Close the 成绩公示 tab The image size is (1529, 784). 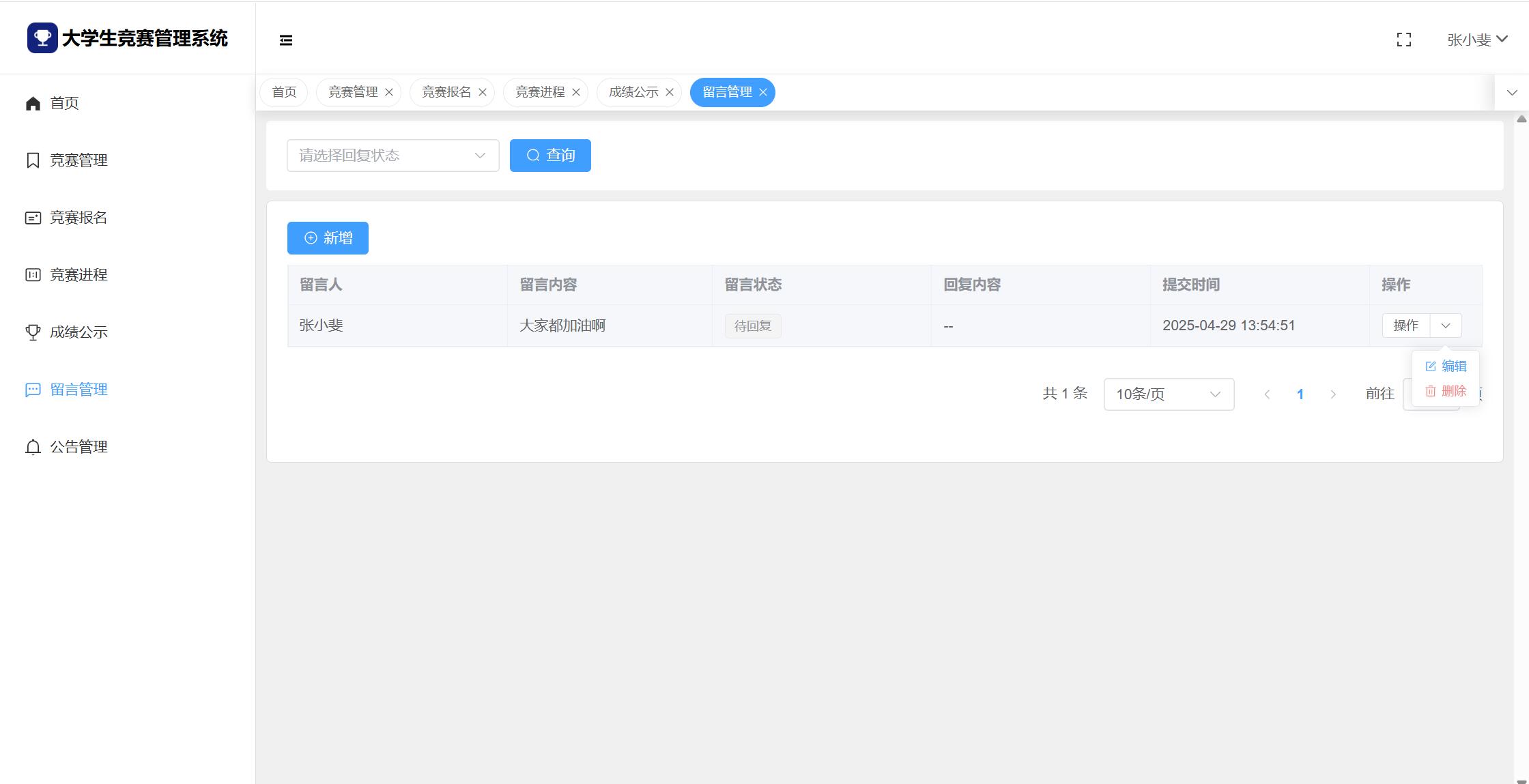pyautogui.click(x=670, y=92)
